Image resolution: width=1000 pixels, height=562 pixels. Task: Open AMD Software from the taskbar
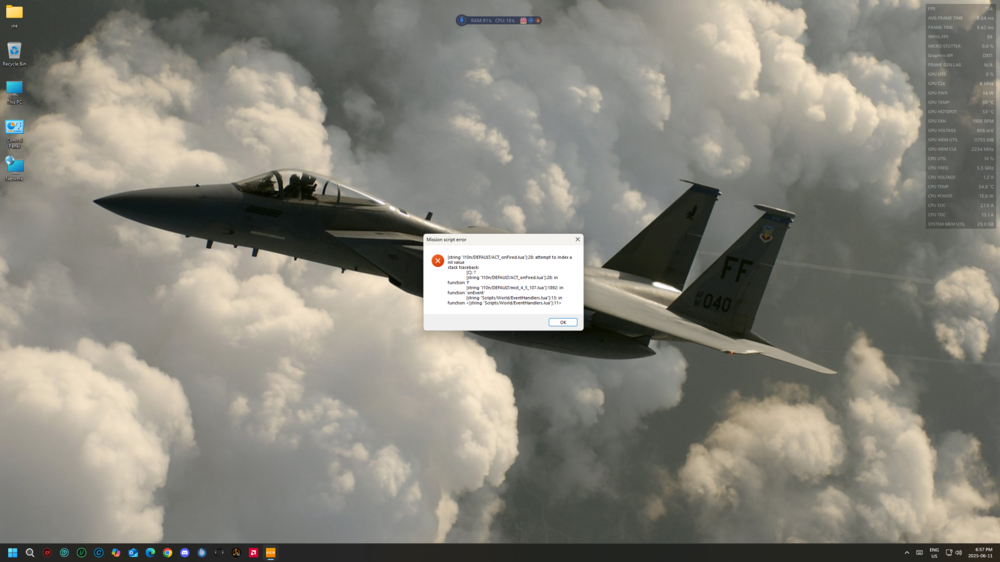click(253, 552)
